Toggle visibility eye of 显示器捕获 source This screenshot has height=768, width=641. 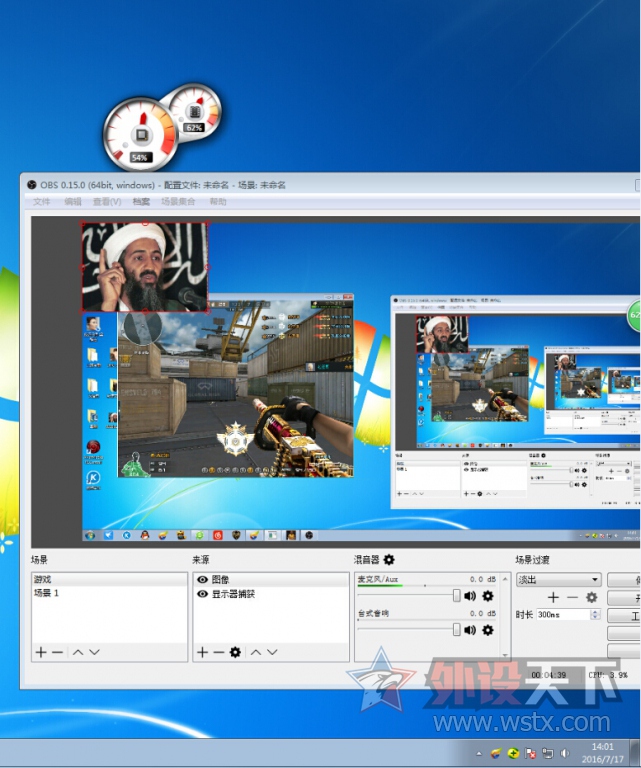point(202,594)
